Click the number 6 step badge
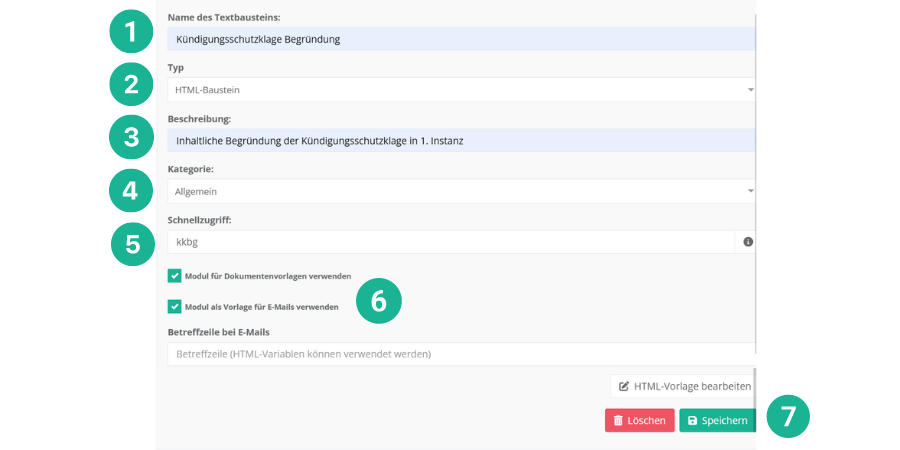Screen dimensions: 900x450 [378, 301]
